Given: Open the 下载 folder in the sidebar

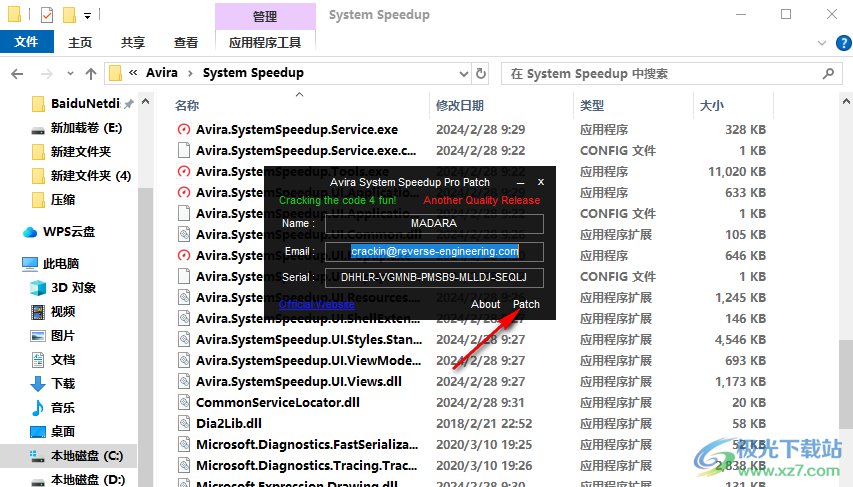Looking at the screenshot, I should [x=63, y=384].
